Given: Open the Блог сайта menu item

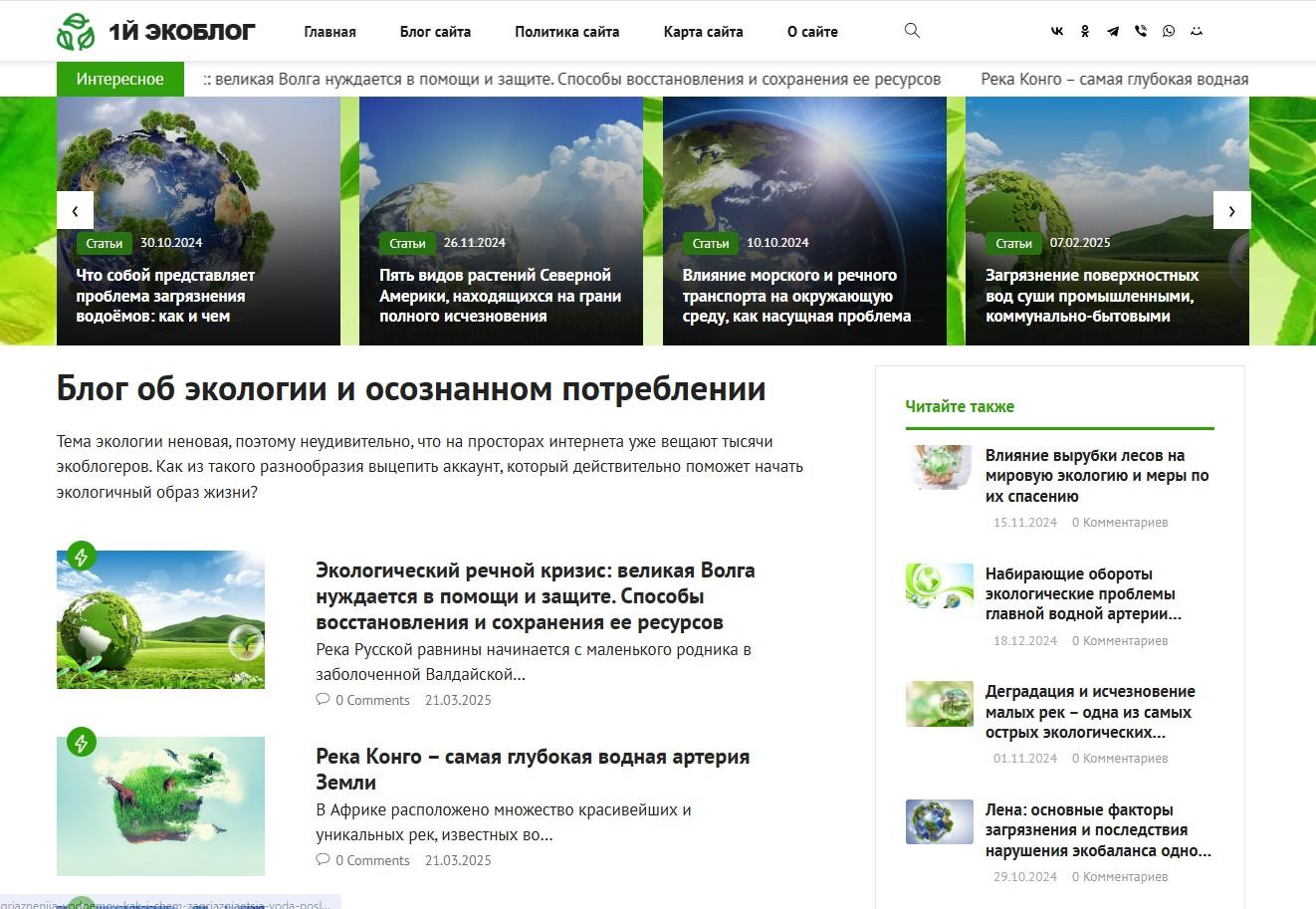Looking at the screenshot, I should pos(435,32).
